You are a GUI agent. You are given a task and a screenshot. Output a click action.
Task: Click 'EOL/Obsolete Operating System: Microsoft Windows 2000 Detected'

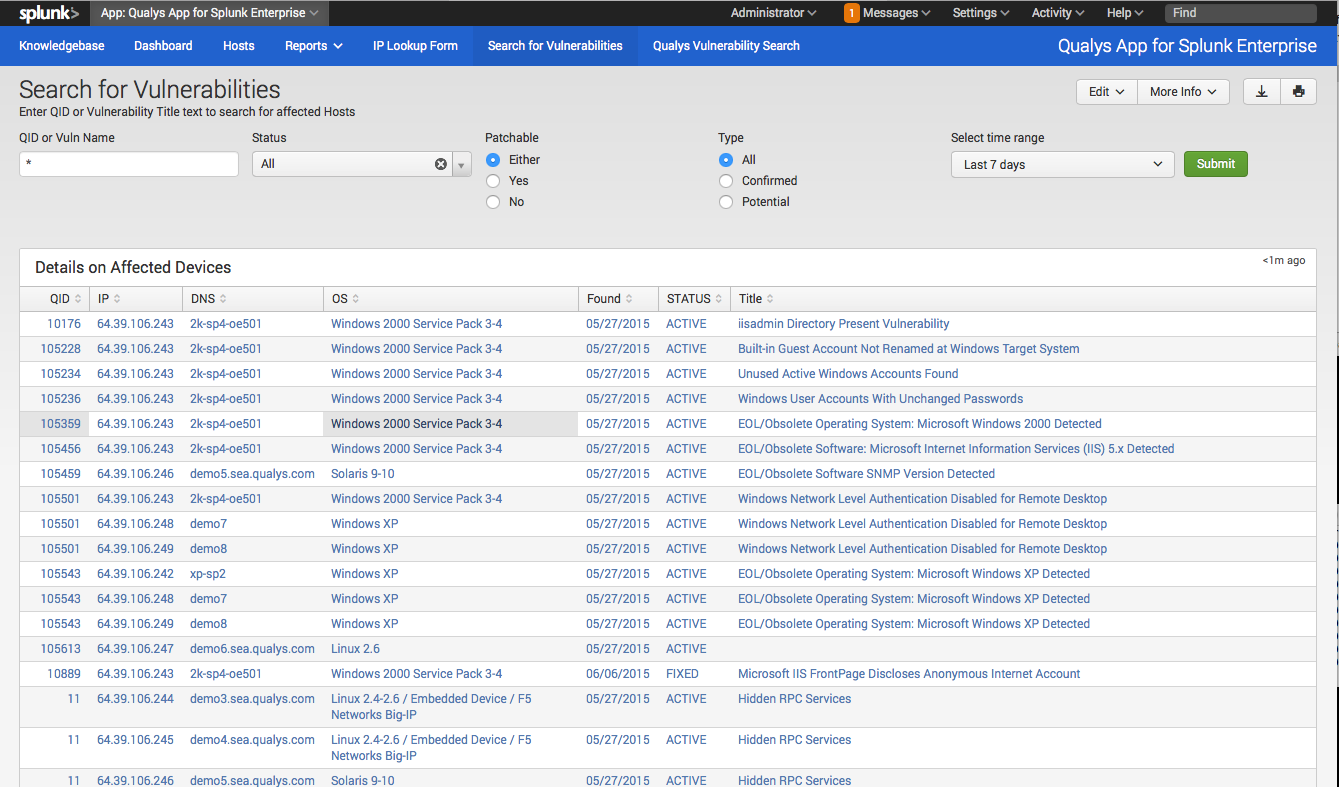920,424
